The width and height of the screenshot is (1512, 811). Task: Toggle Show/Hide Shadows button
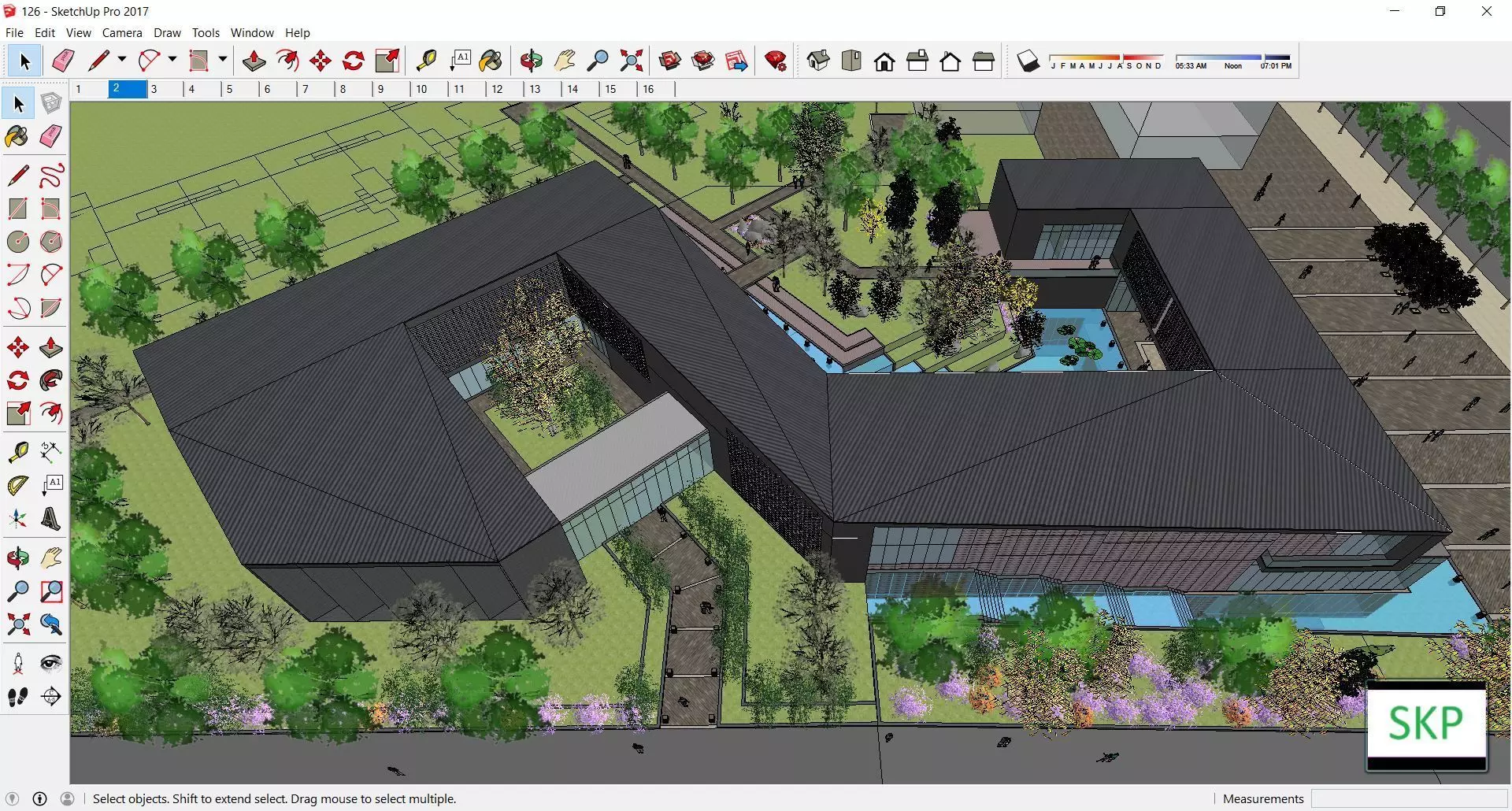pos(1028,61)
